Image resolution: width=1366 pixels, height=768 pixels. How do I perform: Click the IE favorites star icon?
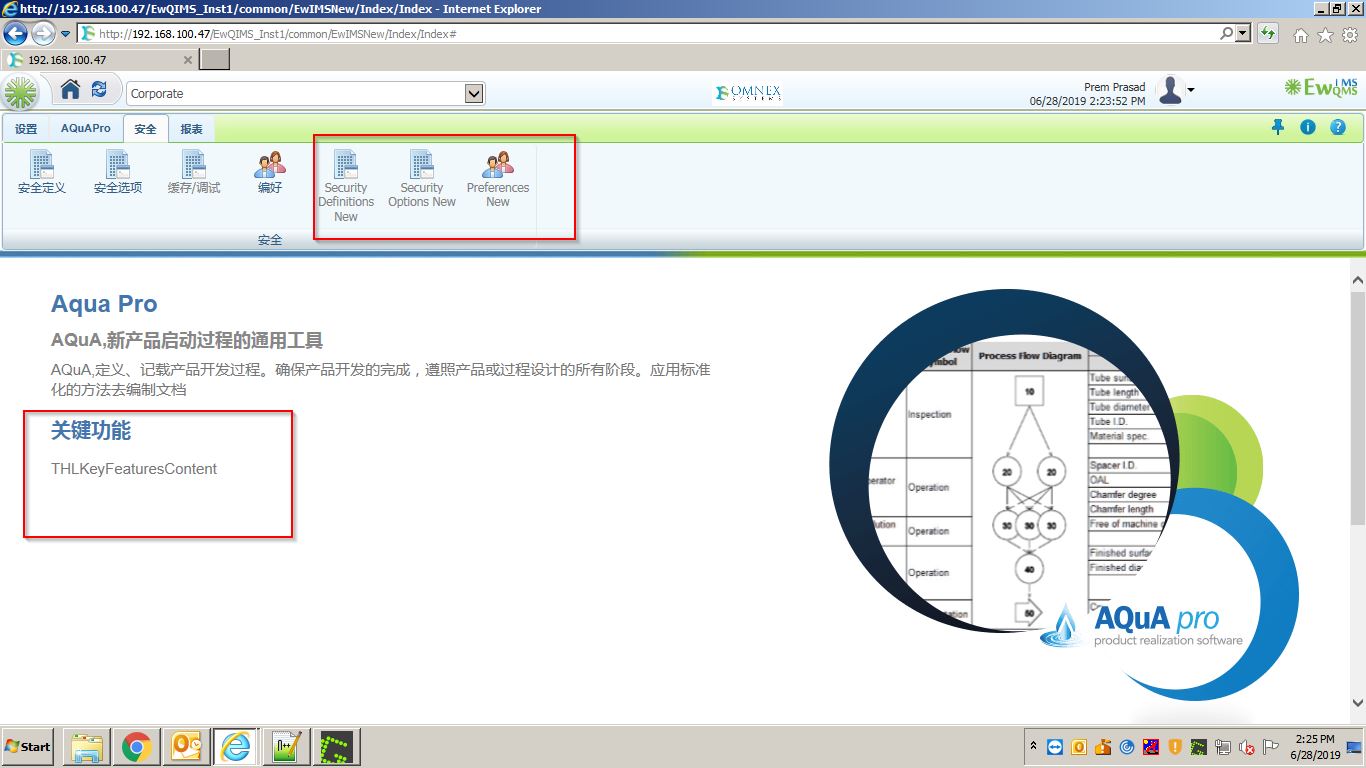[1325, 35]
